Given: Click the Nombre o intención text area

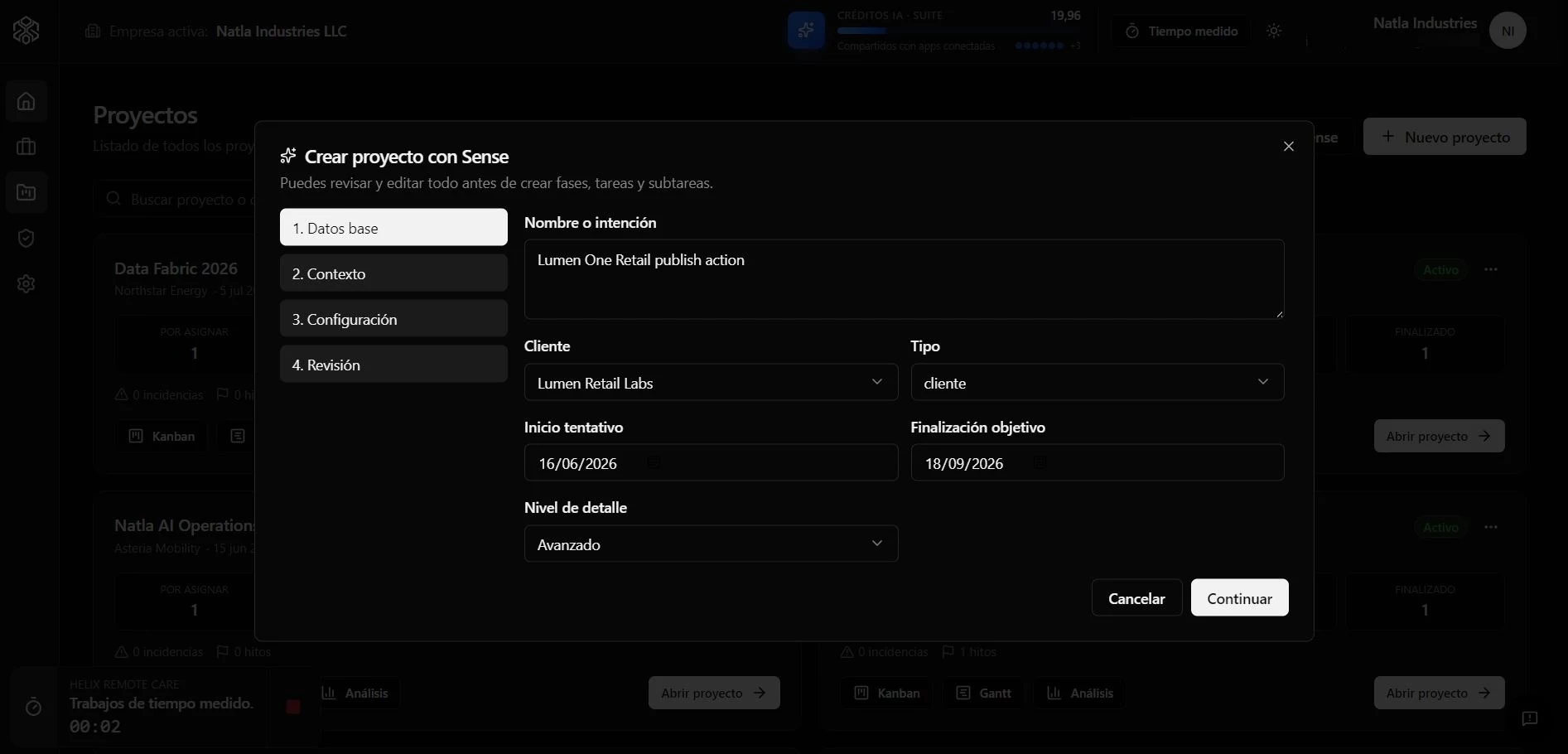Looking at the screenshot, I should [x=904, y=279].
